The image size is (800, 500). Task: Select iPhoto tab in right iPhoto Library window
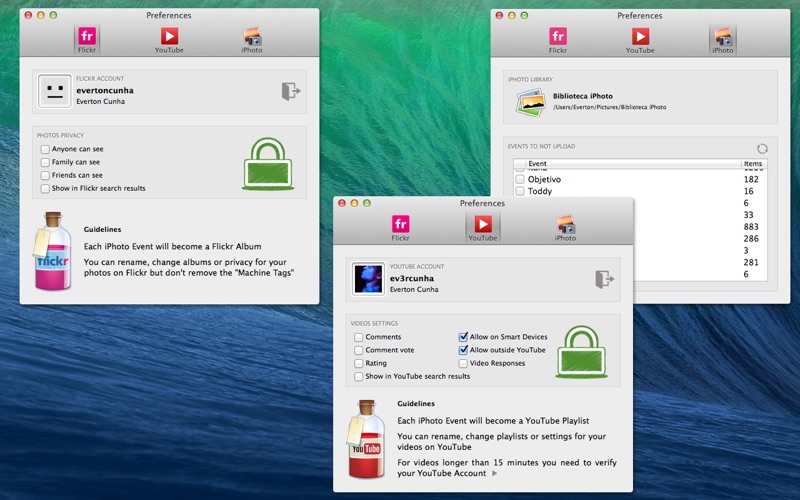coord(722,39)
